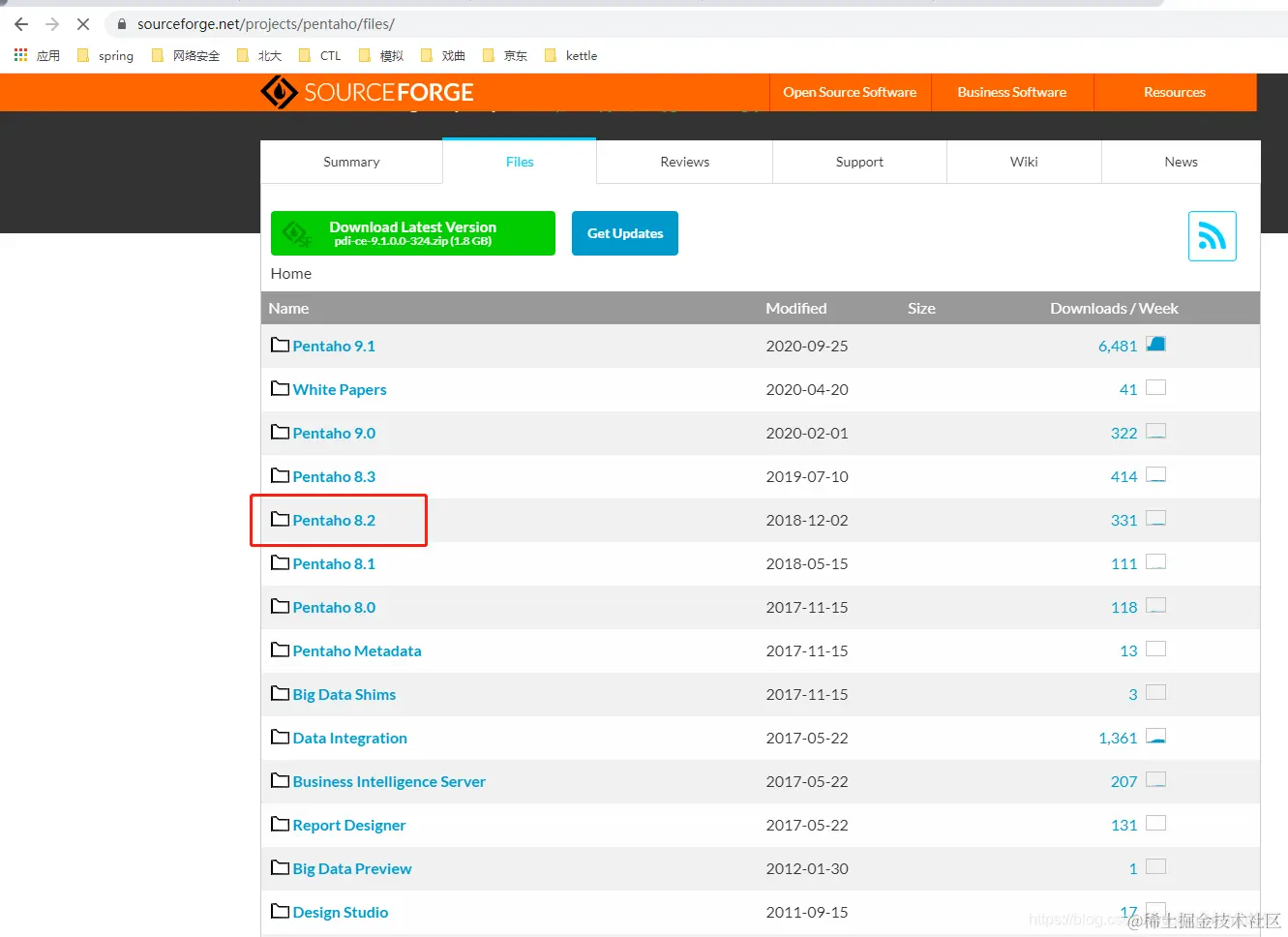1288x937 pixels.
Task: Open the Pentaho 9.1 folder link
Action: tap(334, 346)
